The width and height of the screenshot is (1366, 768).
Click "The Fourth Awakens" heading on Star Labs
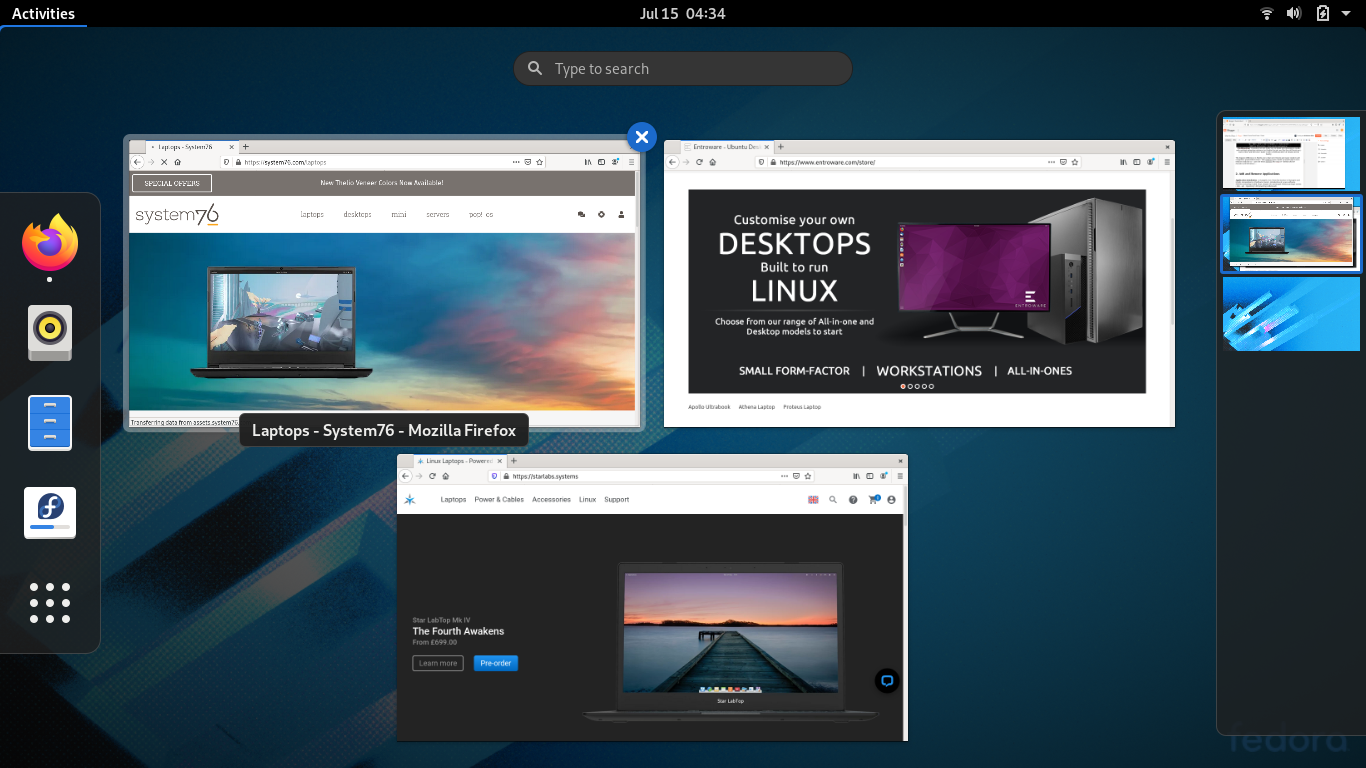pyautogui.click(x=458, y=631)
